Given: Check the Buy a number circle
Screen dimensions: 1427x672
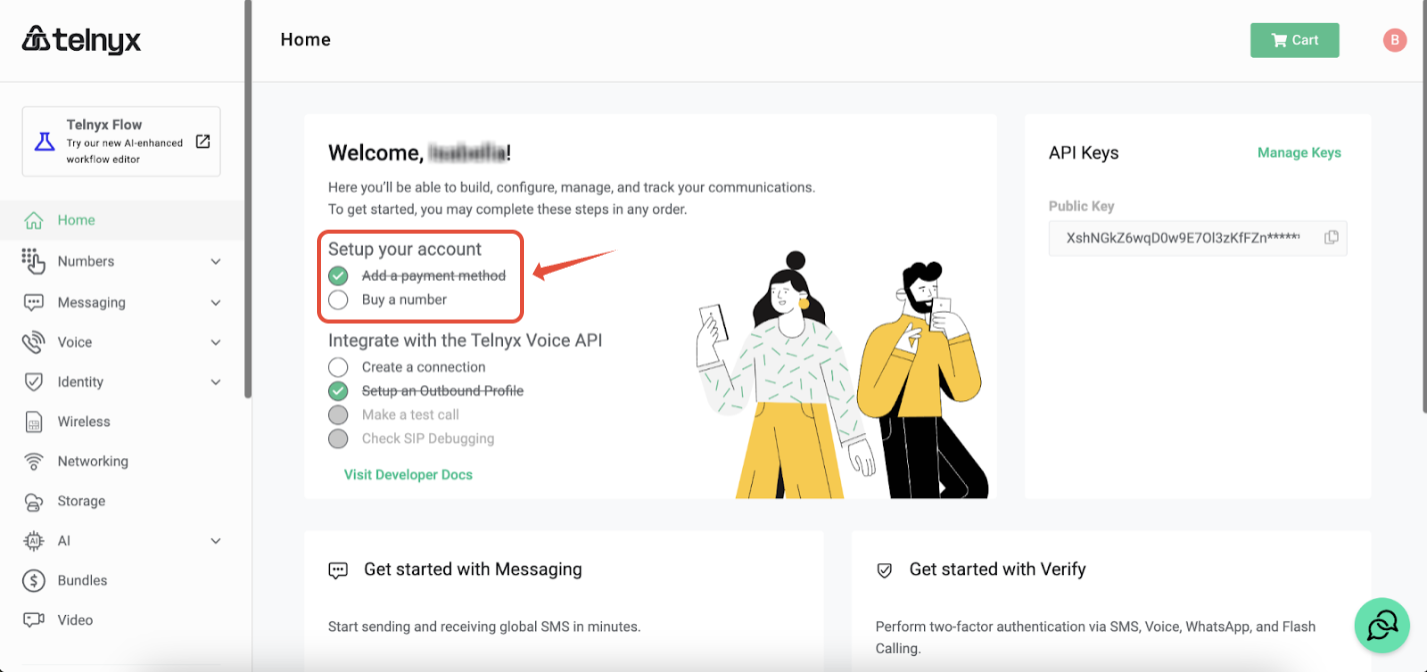Looking at the screenshot, I should pos(338,299).
